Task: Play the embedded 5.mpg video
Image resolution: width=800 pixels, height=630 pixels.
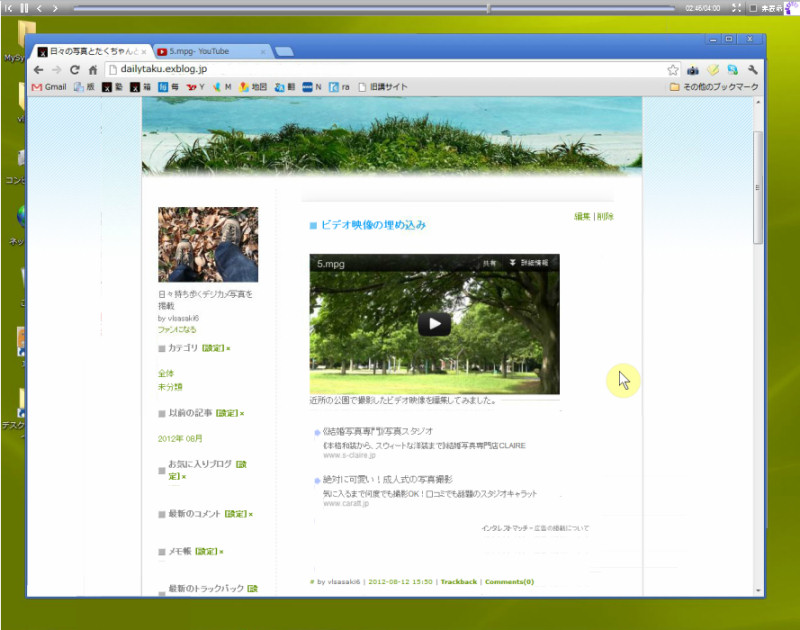Action: tap(434, 324)
